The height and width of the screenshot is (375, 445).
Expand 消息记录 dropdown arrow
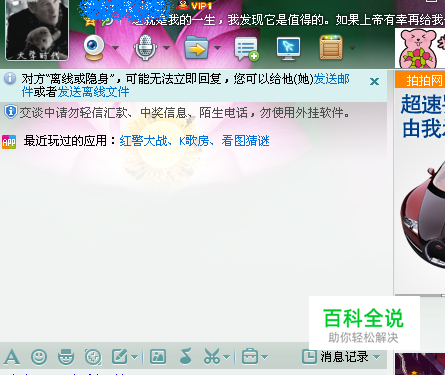tap(377, 357)
